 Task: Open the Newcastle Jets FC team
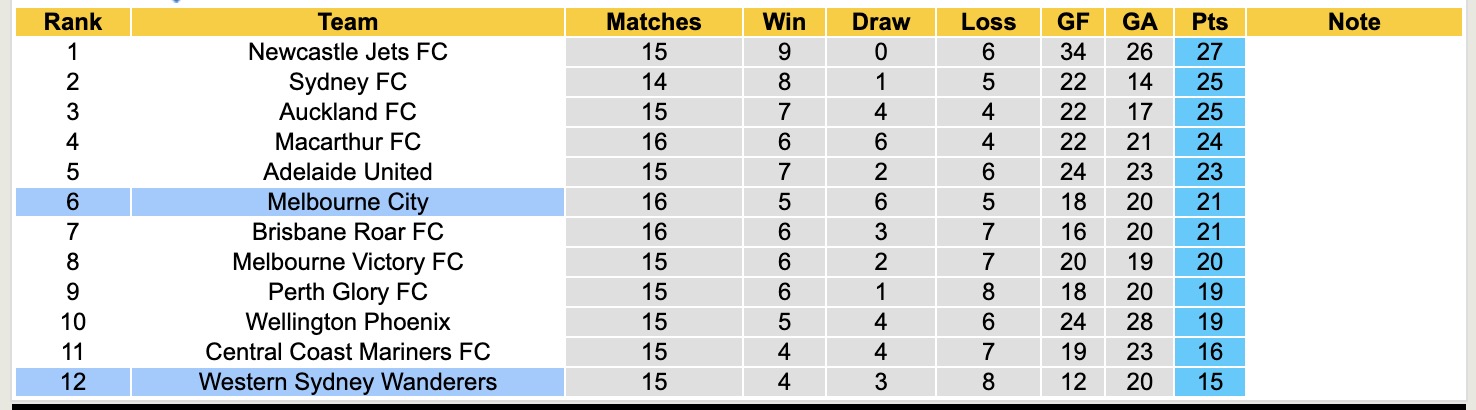point(347,52)
